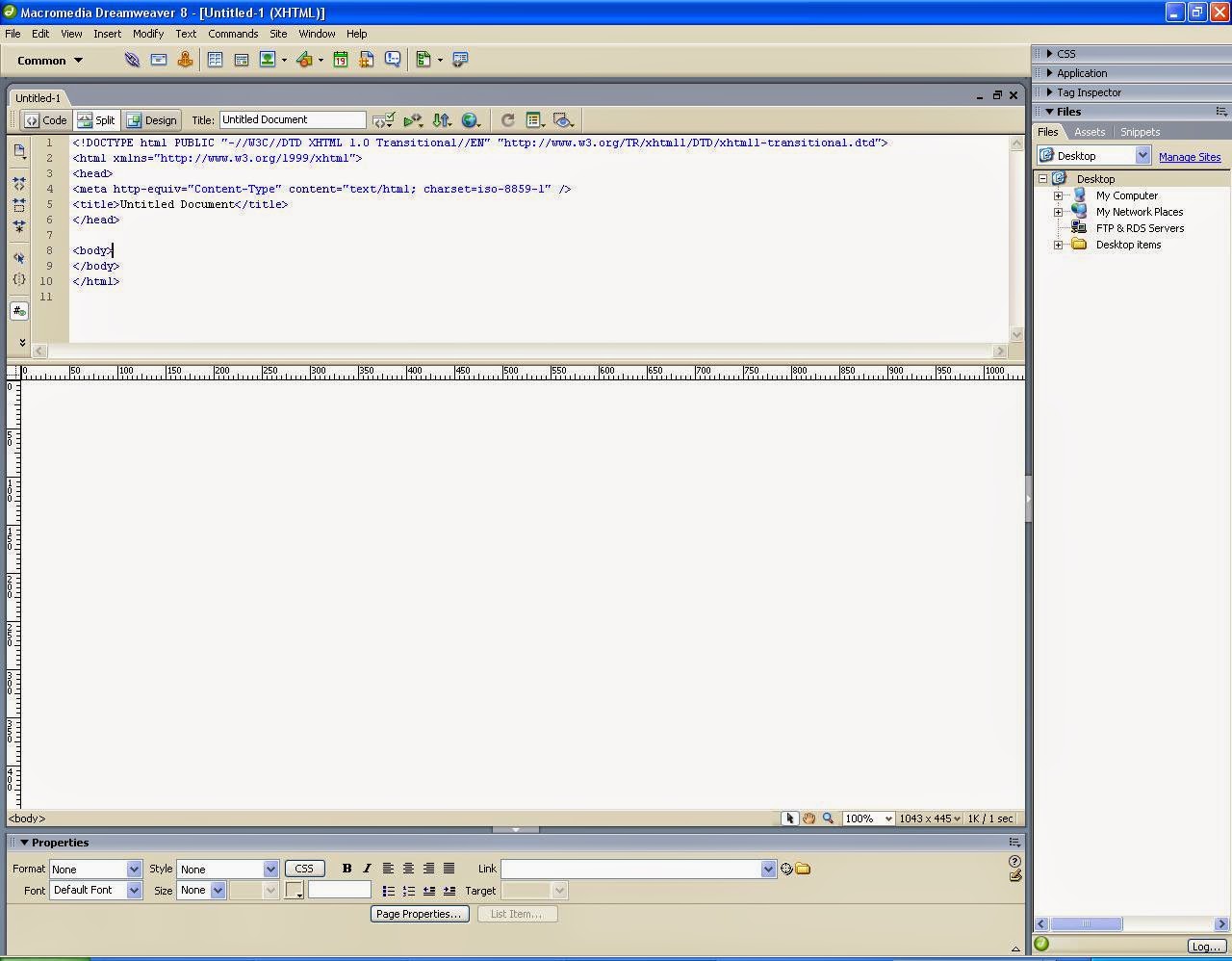Open the Site menu

pyautogui.click(x=278, y=34)
